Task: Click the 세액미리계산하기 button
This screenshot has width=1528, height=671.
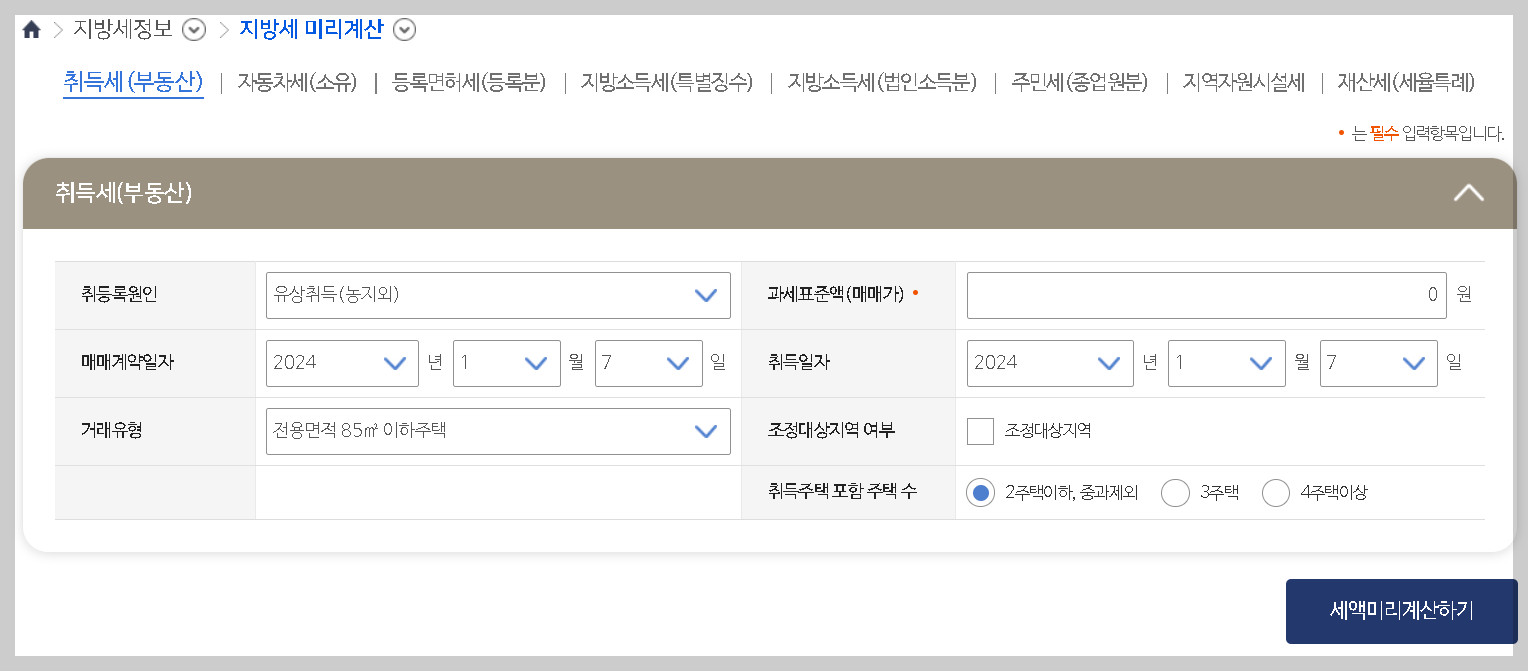Action: tap(1401, 611)
